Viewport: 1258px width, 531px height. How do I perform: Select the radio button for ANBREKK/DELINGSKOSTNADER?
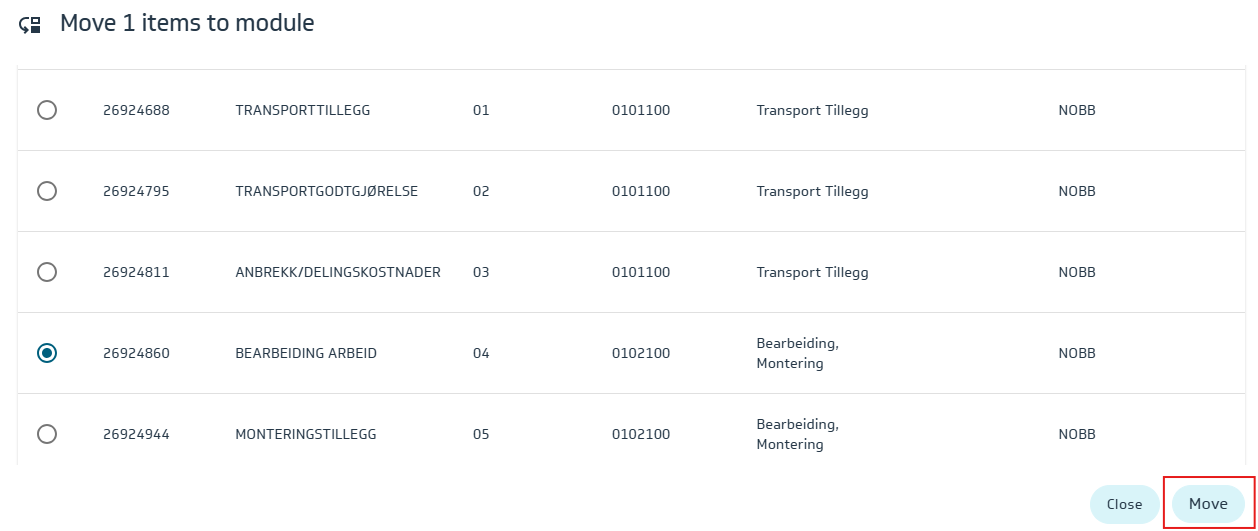tap(47, 272)
